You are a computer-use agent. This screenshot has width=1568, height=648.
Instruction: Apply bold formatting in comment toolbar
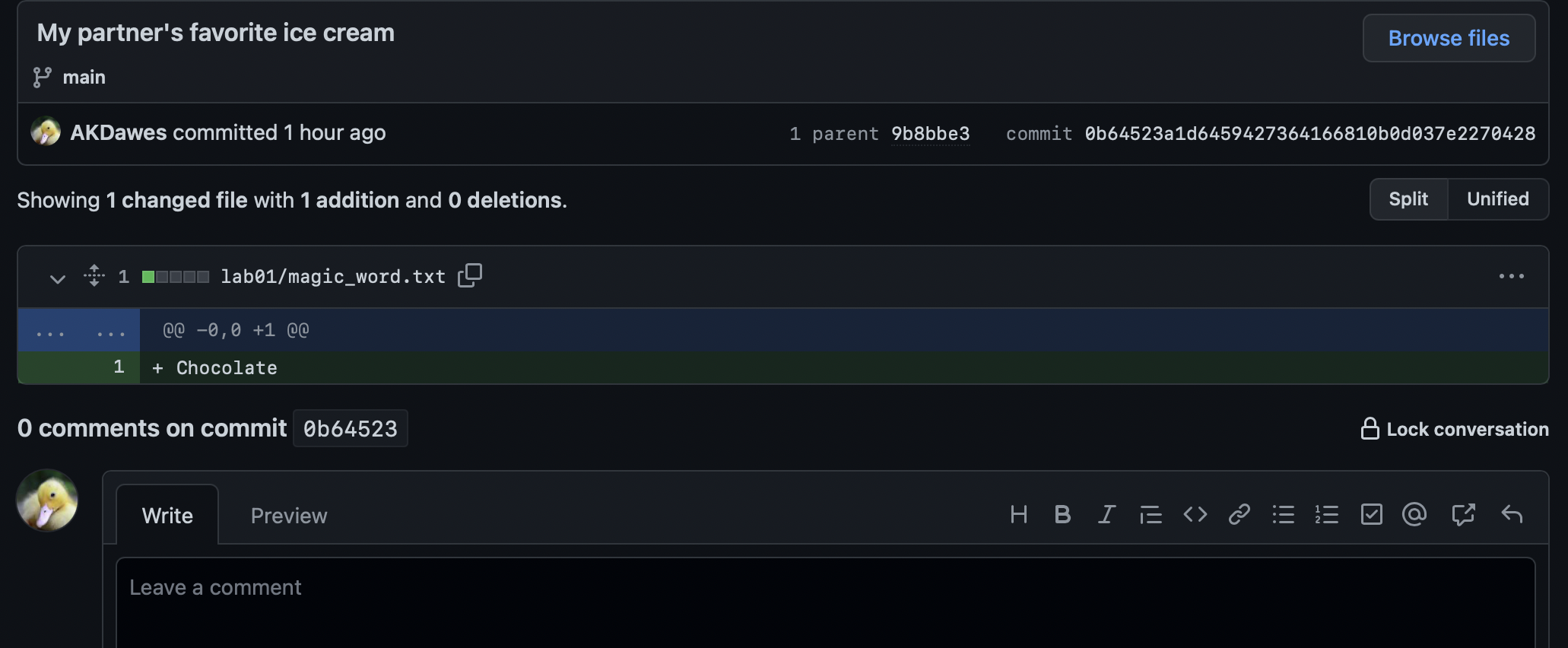pos(1062,515)
